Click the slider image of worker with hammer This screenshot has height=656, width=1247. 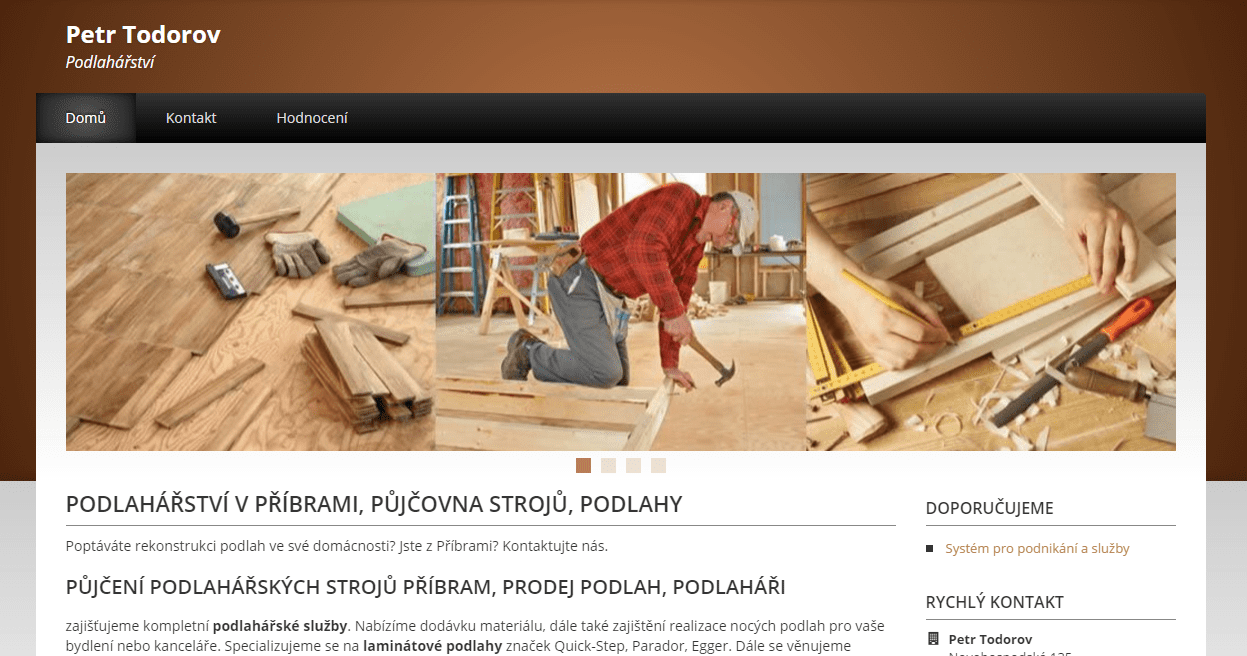tap(621, 312)
